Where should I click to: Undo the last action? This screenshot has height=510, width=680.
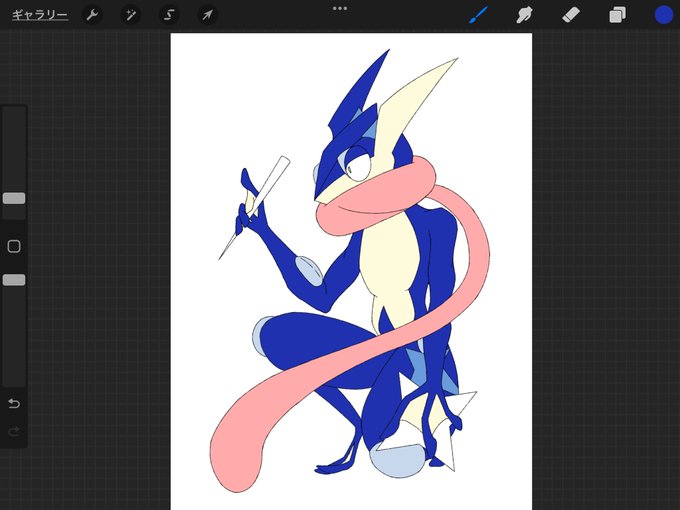click(14, 403)
